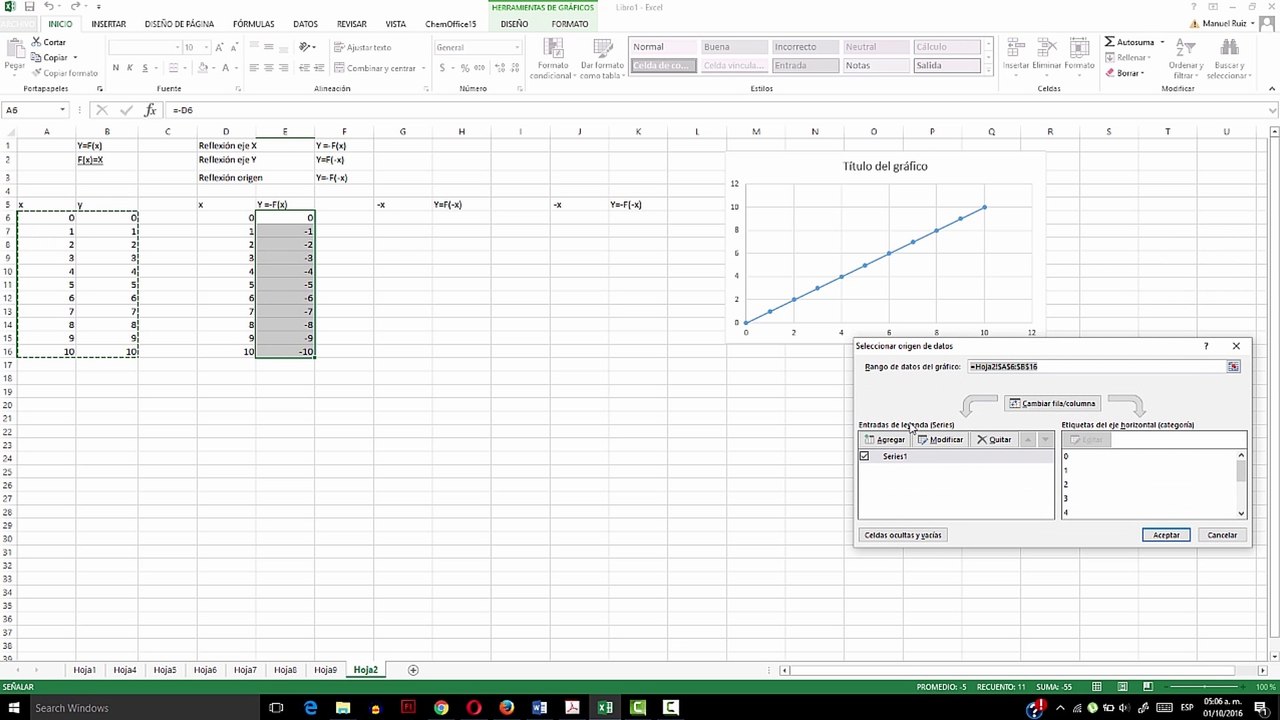Image resolution: width=1280 pixels, height=720 pixels.
Task: Click the Word icon in the taskbar
Action: (x=540, y=708)
